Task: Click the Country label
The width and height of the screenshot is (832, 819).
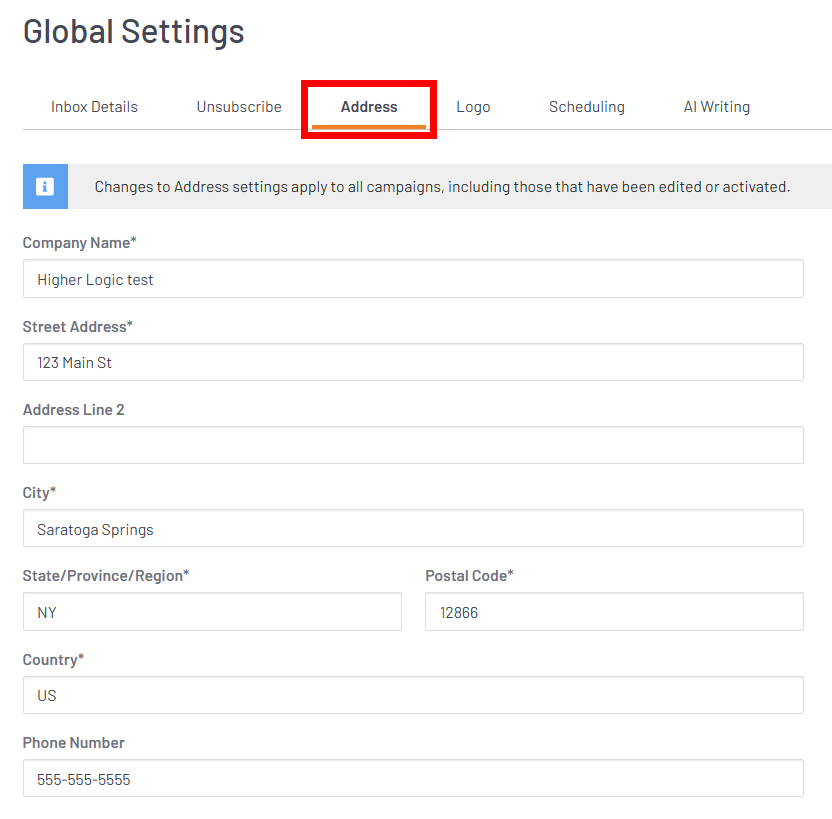Action: pos(53,660)
